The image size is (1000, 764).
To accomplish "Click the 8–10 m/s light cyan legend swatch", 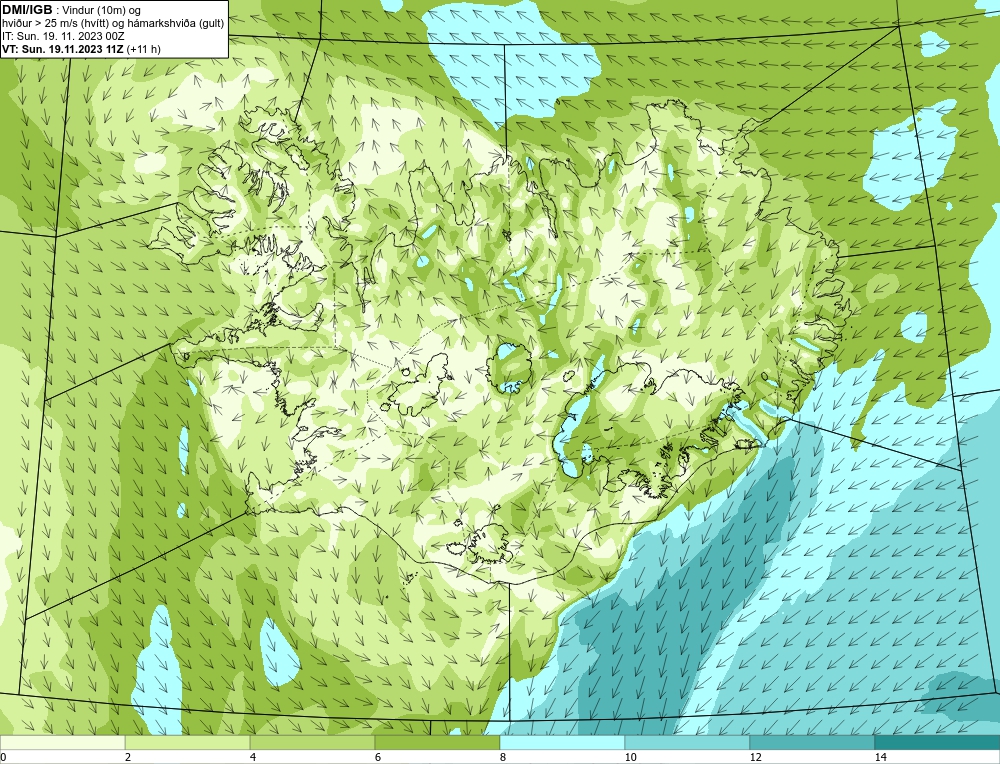I will [x=562, y=743].
